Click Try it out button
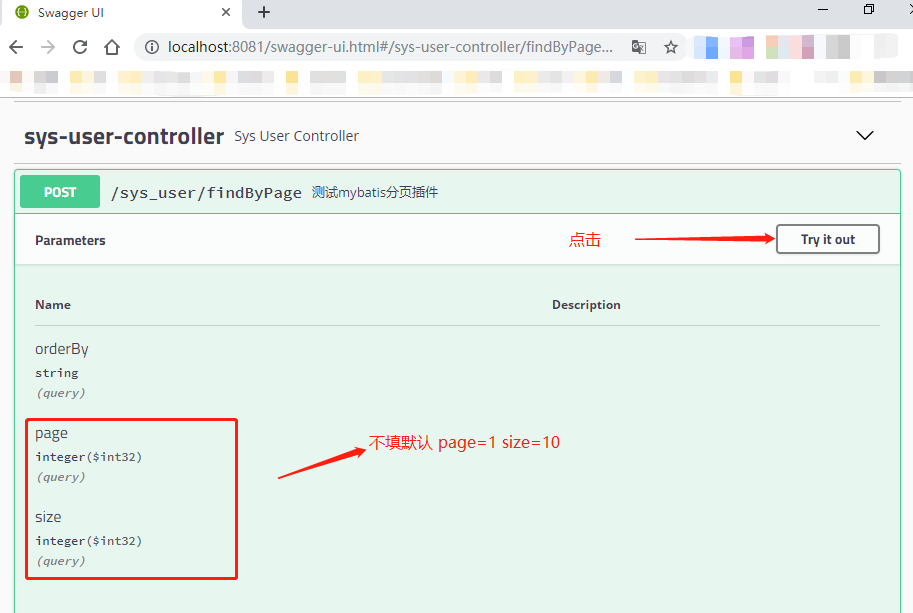Image resolution: width=913 pixels, height=613 pixels. tap(827, 239)
